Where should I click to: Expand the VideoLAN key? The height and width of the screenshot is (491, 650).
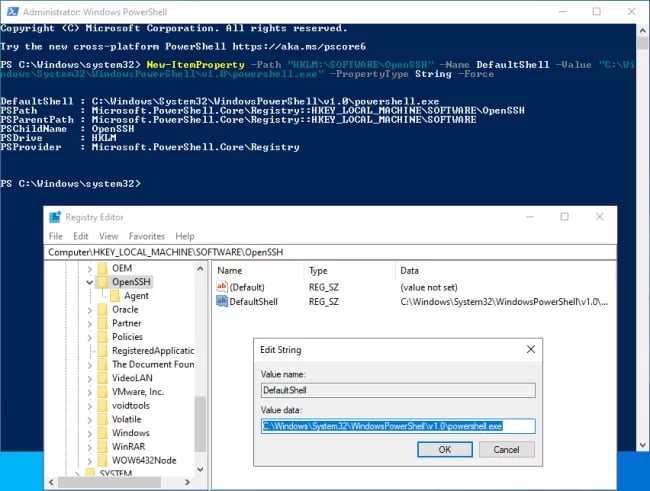90,379
